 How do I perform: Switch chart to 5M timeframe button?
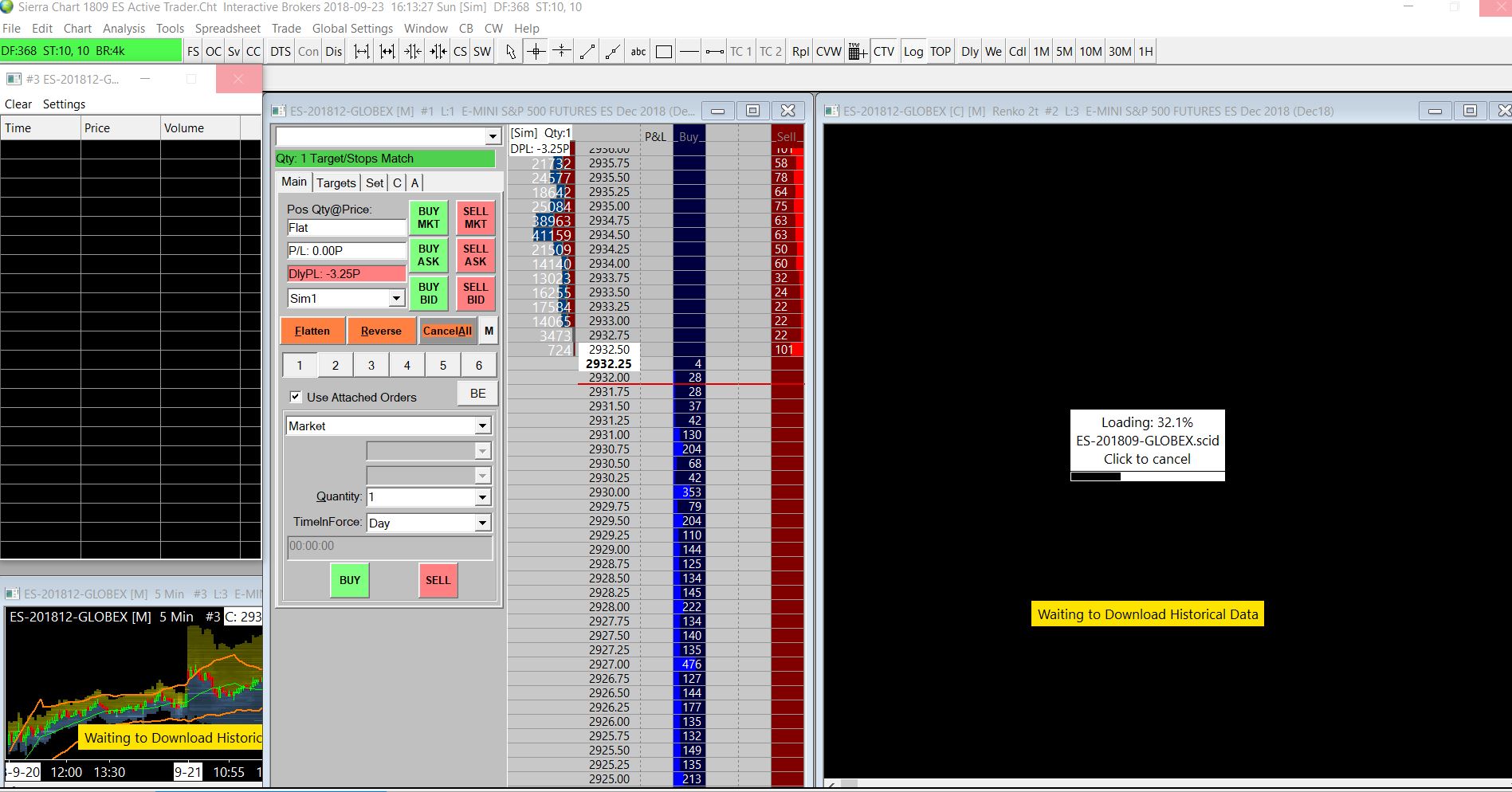pos(1065,52)
